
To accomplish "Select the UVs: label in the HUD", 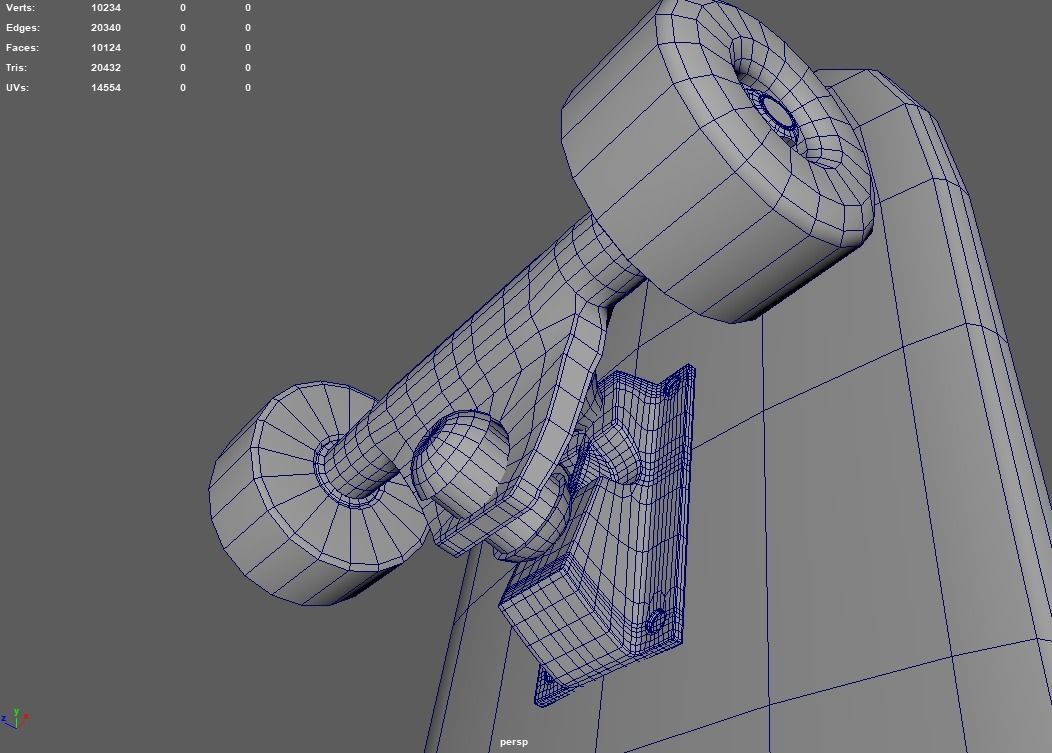I will pyautogui.click(x=17, y=88).
